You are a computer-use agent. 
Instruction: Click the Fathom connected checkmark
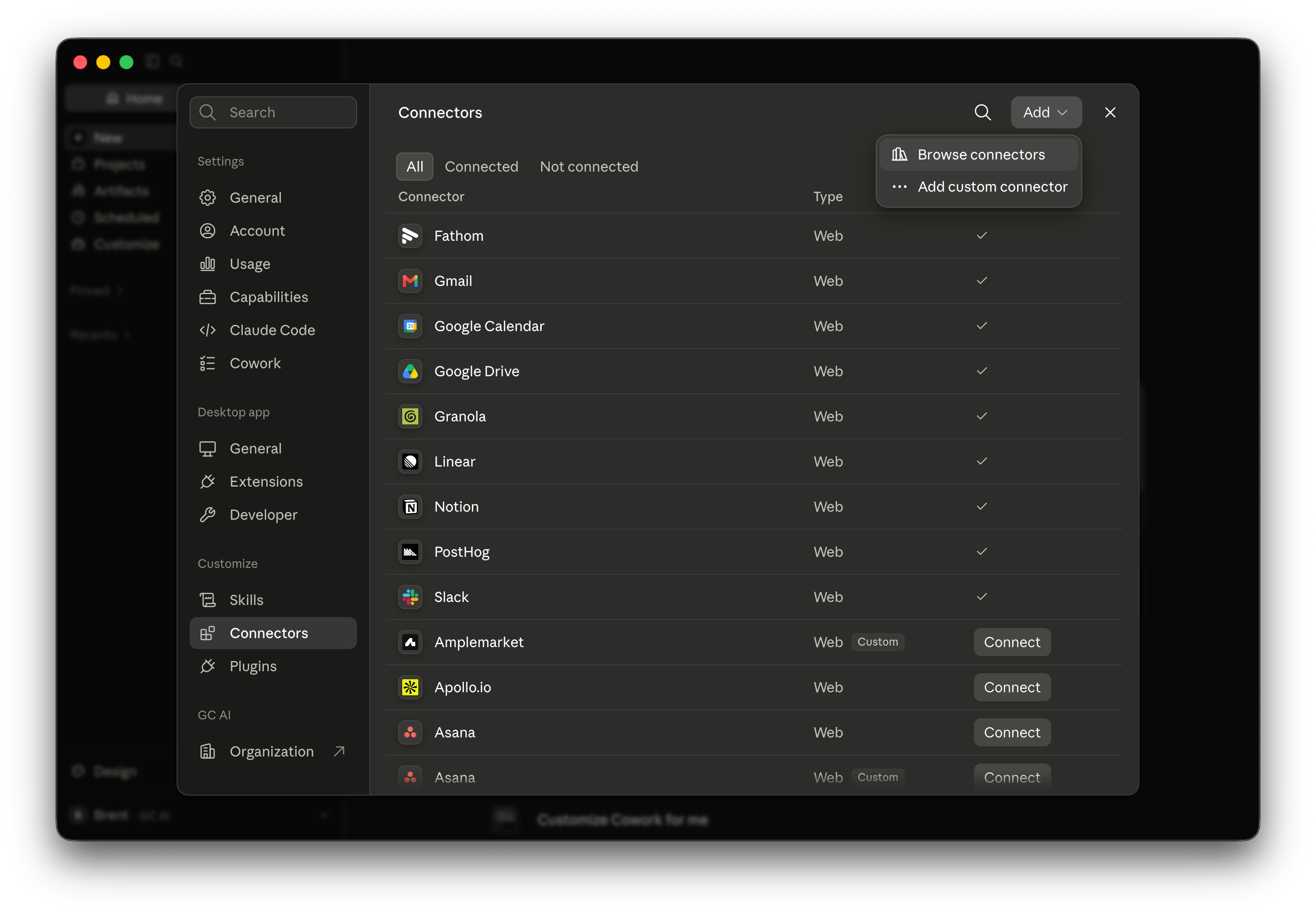click(x=982, y=236)
